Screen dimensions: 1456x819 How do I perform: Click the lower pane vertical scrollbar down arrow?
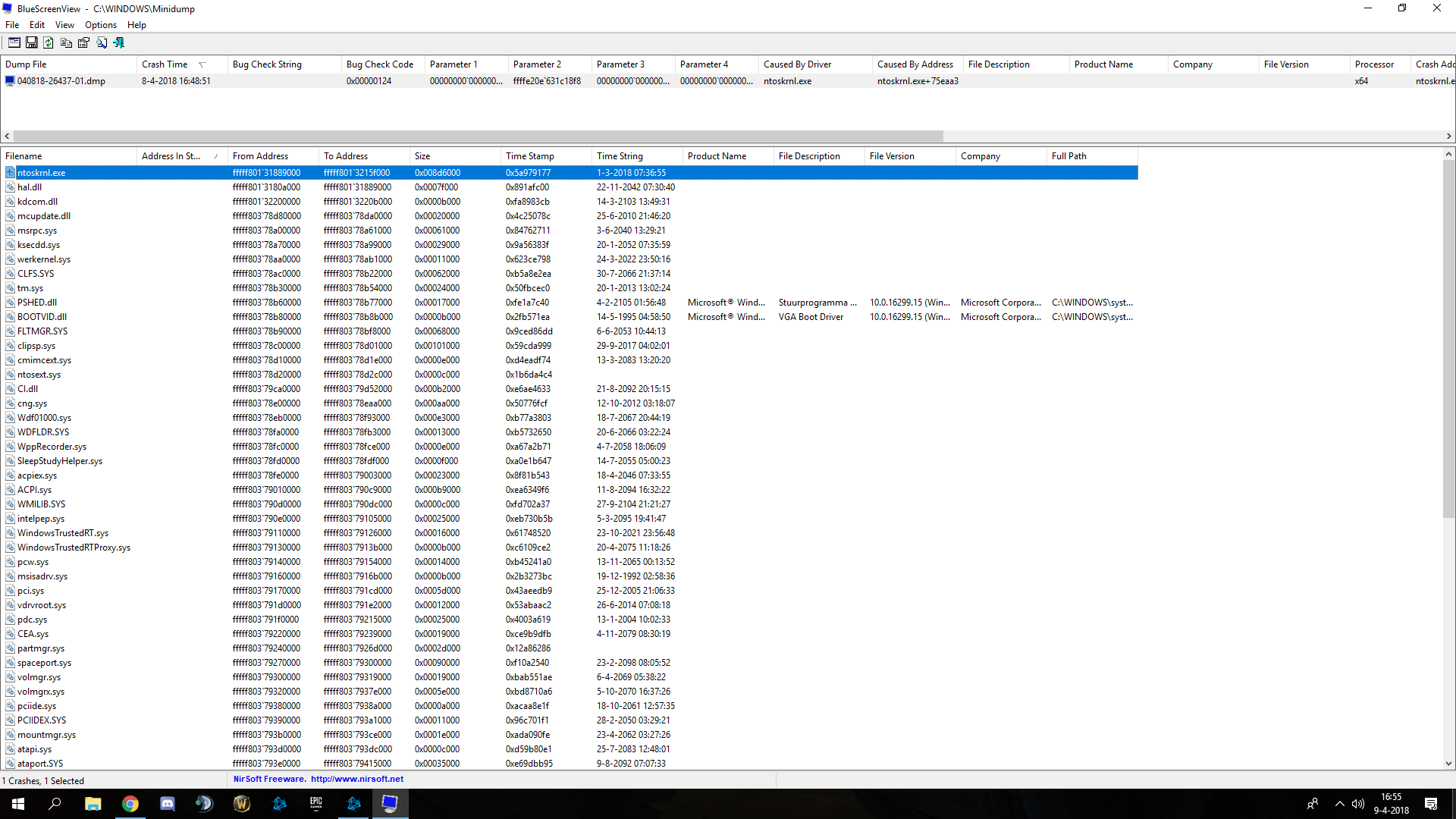click(1448, 764)
